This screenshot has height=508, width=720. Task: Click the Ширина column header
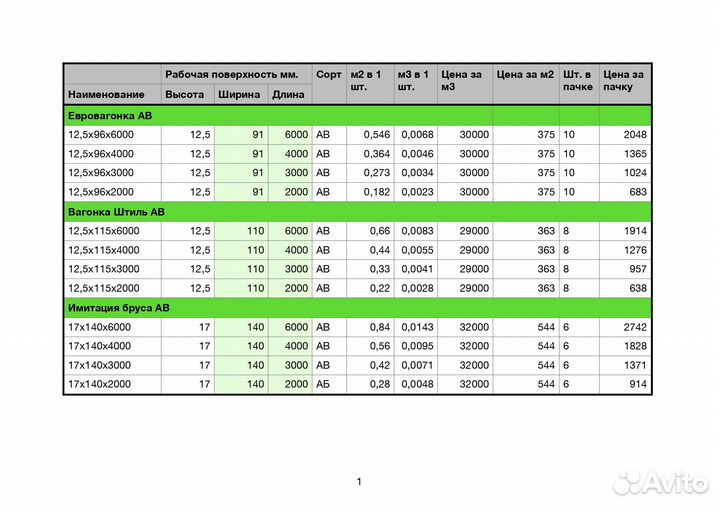click(240, 94)
